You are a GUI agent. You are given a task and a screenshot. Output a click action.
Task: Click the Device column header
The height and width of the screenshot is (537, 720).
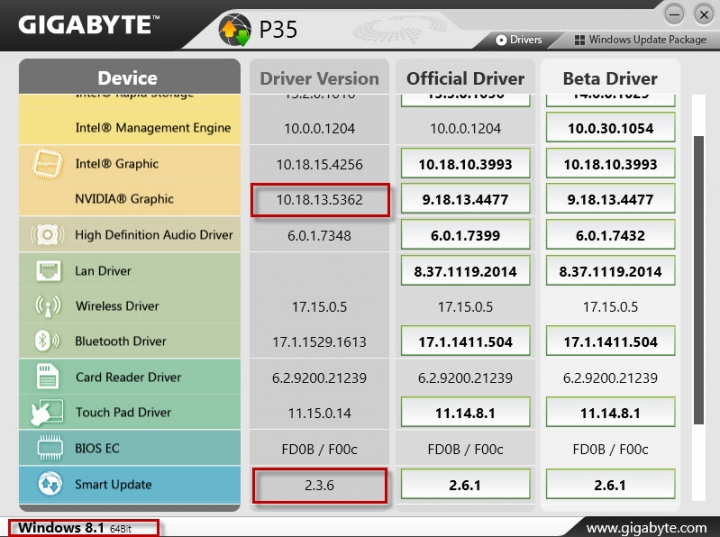(x=130, y=77)
